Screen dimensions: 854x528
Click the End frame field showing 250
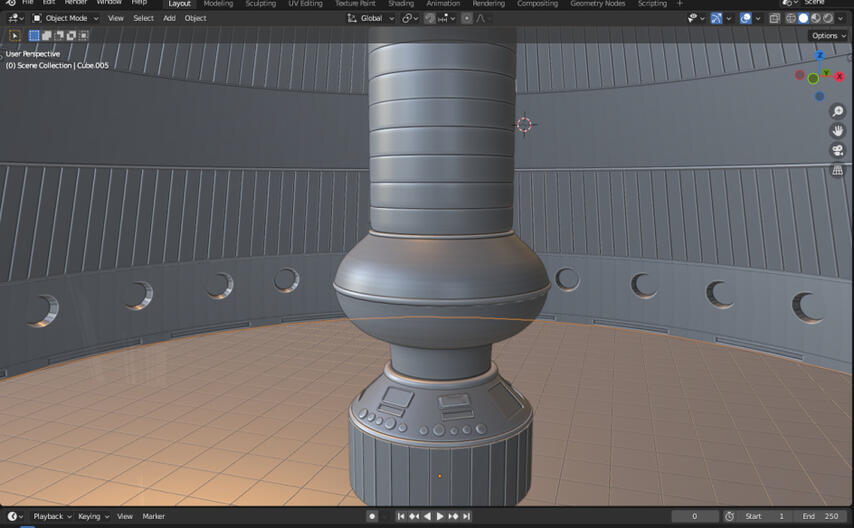click(820, 516)
